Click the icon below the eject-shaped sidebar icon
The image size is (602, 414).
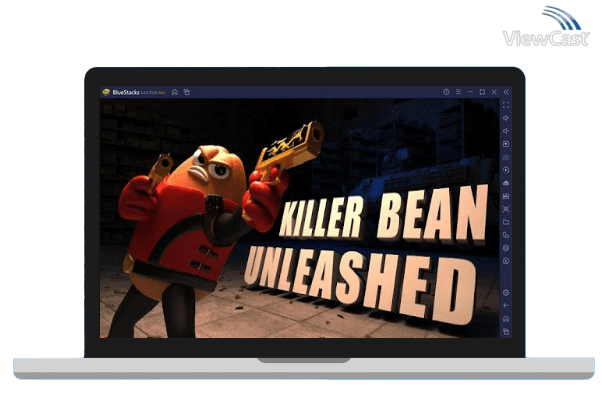pos(506,196)
